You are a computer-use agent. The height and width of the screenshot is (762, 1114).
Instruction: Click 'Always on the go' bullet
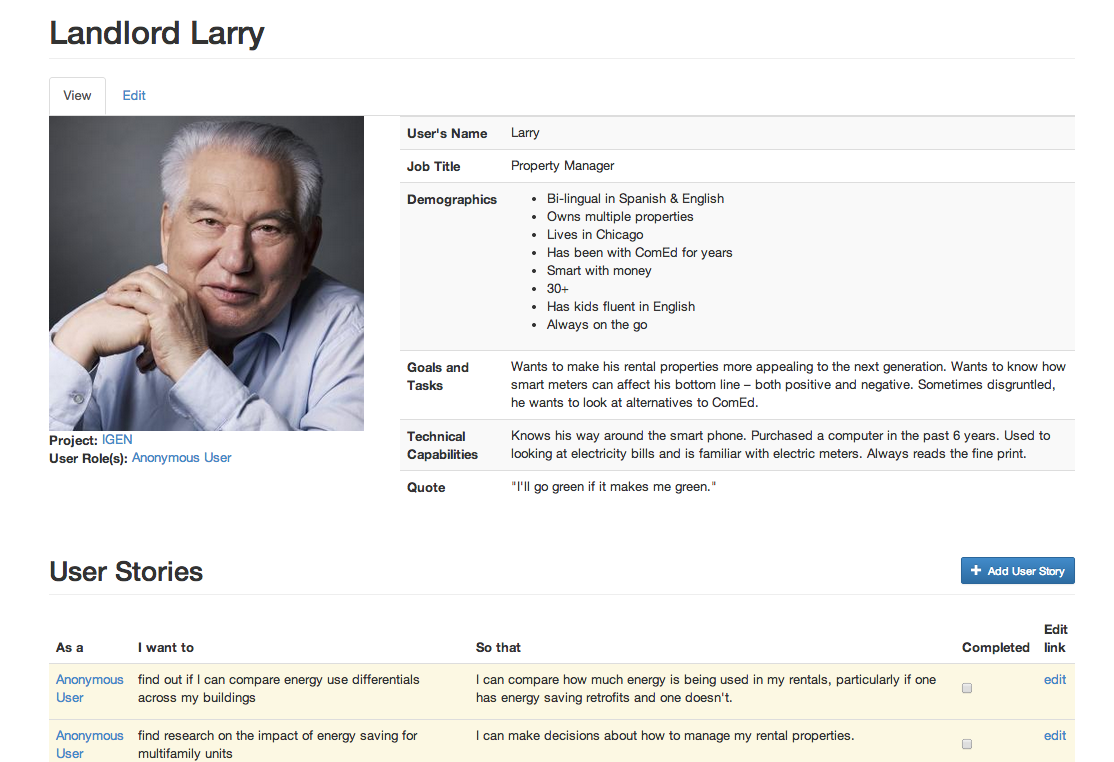click(597, 325)
